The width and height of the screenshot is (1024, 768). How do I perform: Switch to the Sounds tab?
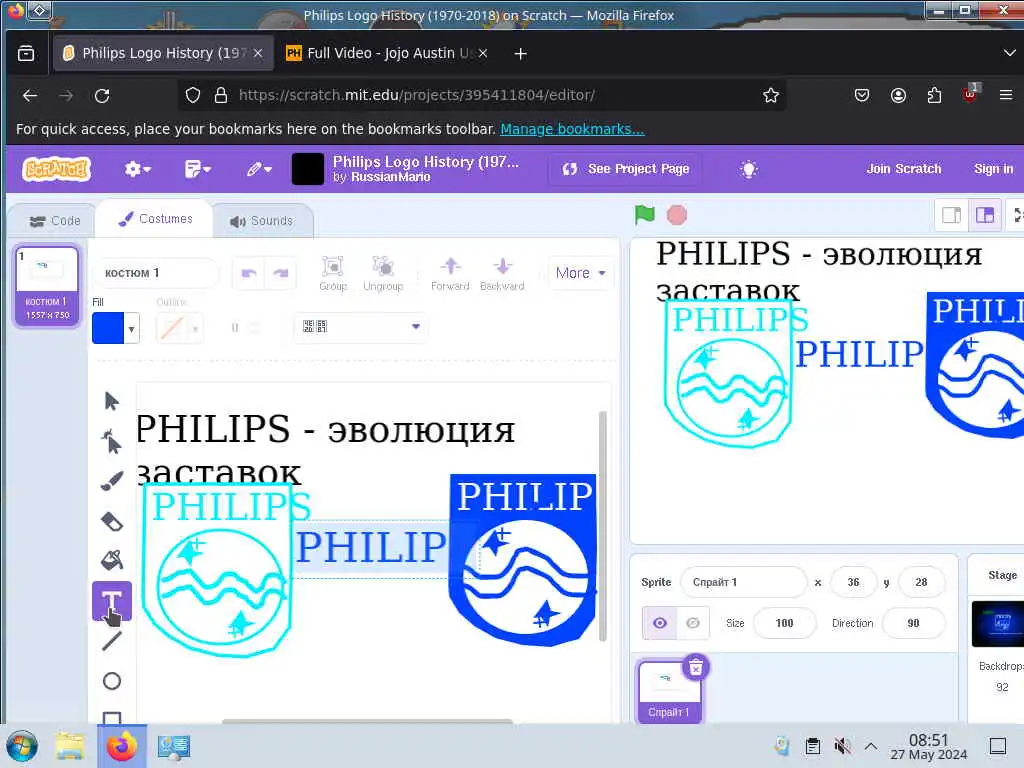point(261,221)
